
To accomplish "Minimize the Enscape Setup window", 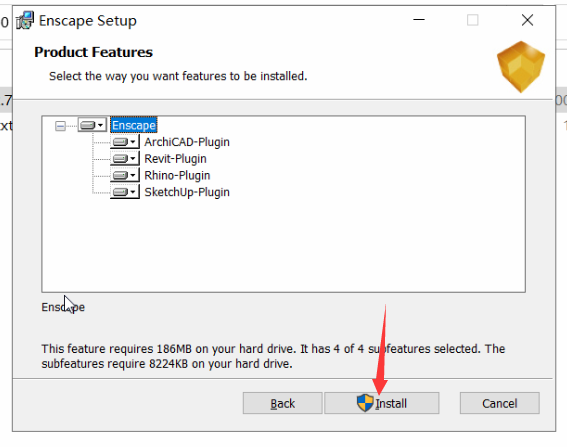I will [x=419, y=20].
